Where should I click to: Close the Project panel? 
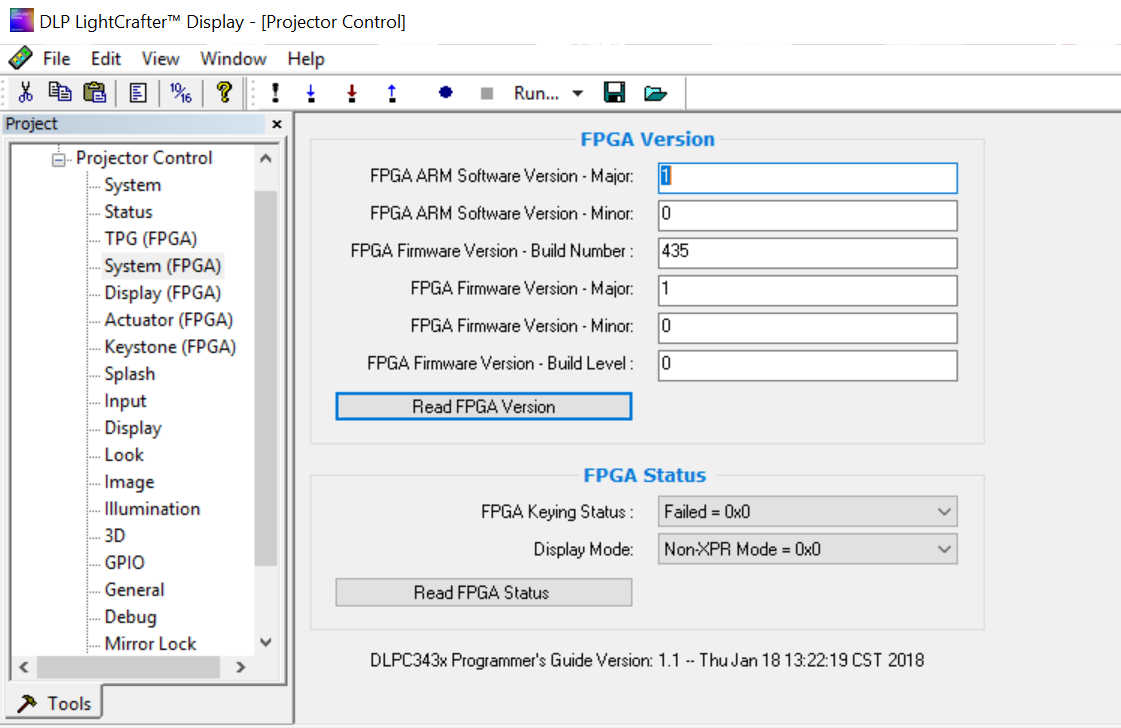(277, 124)
